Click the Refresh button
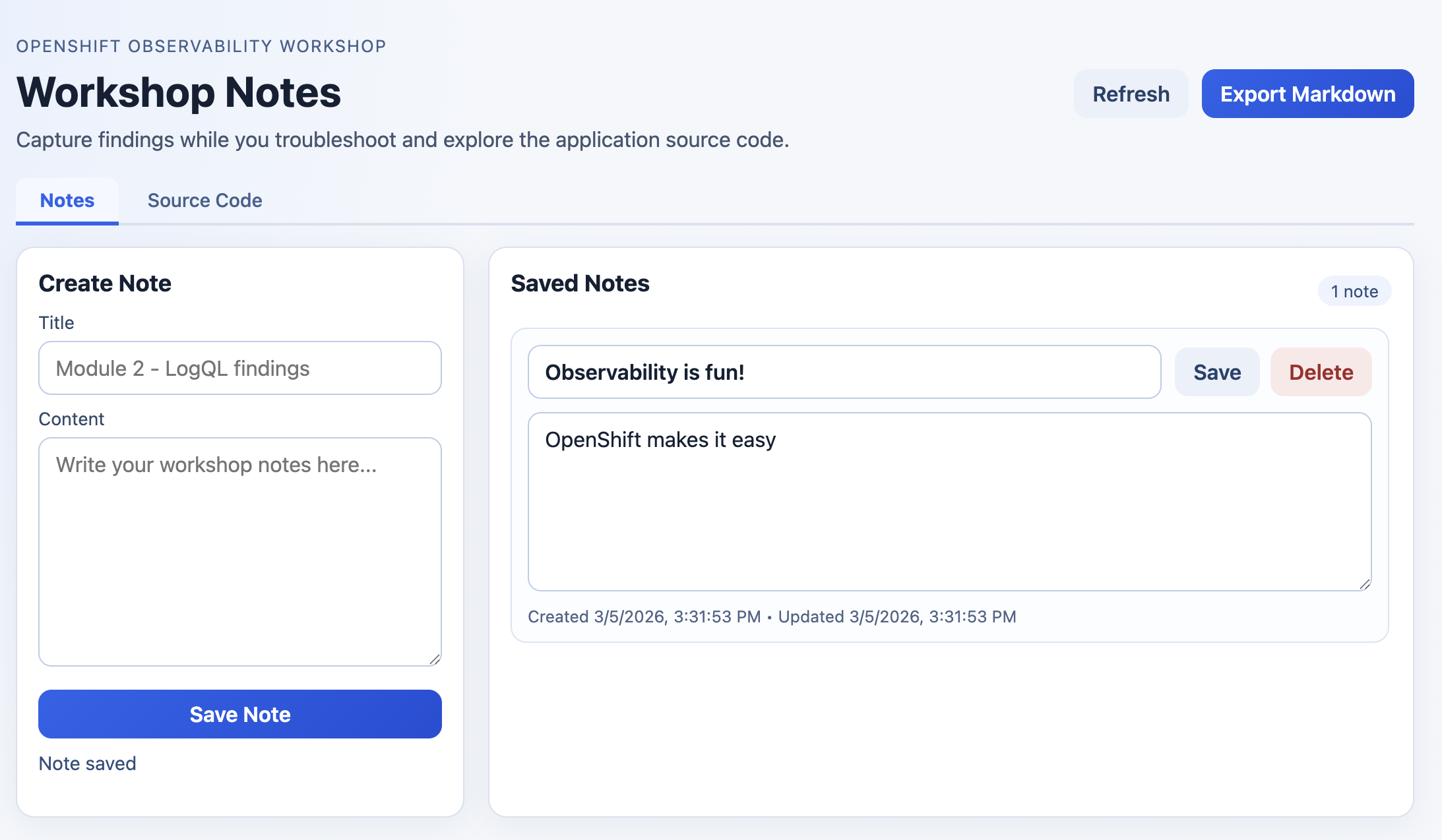This screenshot has width=1442, height=840. click(1129, 94)
